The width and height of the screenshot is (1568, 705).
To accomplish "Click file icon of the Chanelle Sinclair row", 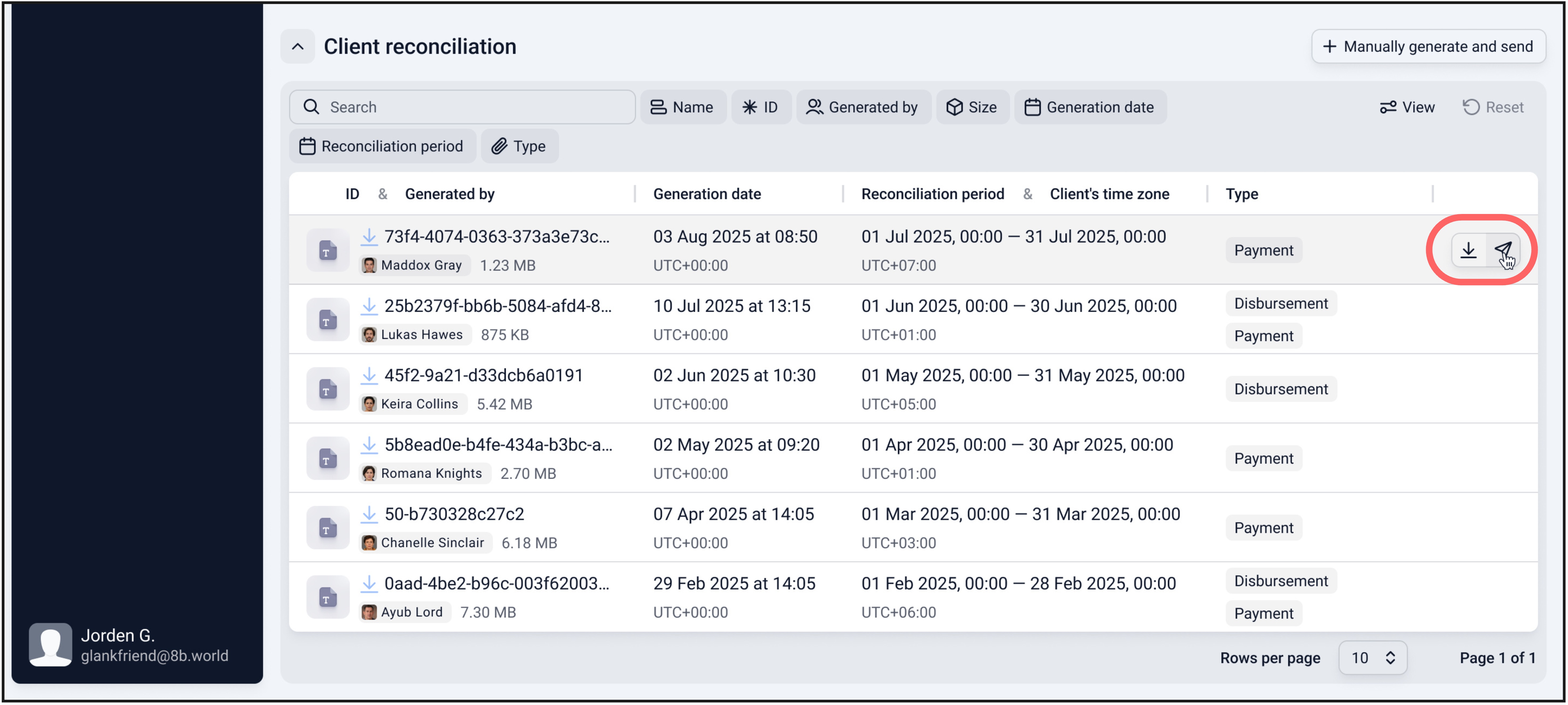I will click(328, 528).
